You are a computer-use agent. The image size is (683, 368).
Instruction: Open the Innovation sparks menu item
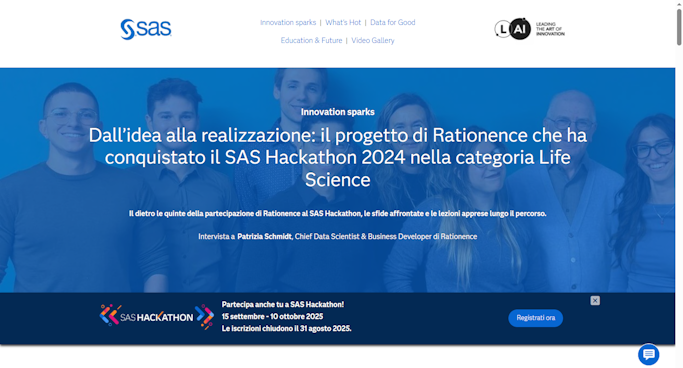[x=288, y=22]
